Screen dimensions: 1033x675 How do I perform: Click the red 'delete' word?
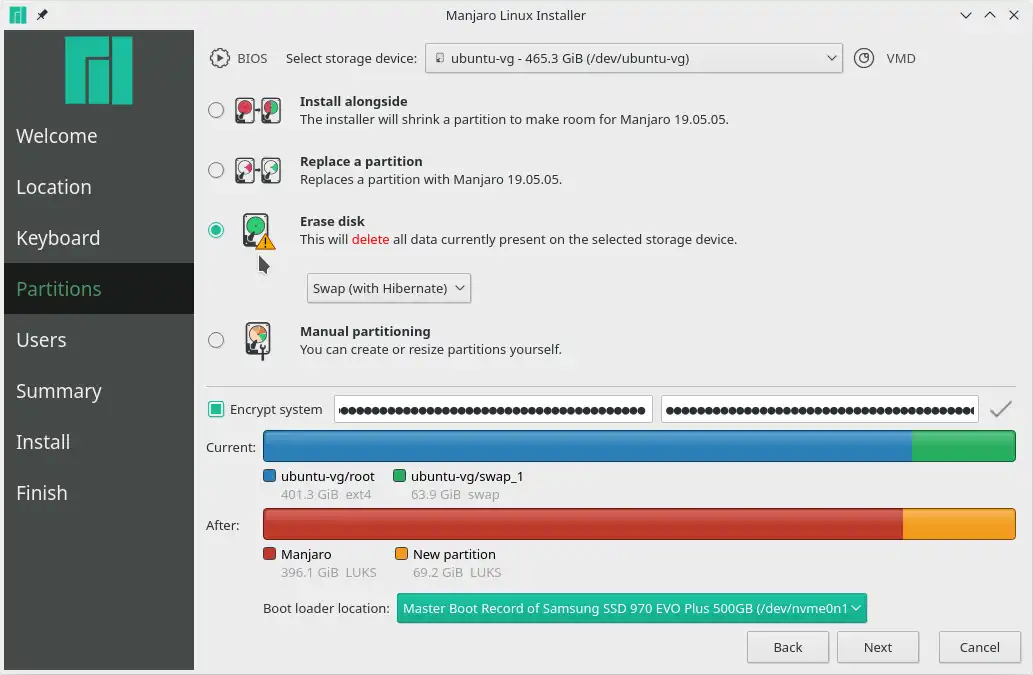370,240
